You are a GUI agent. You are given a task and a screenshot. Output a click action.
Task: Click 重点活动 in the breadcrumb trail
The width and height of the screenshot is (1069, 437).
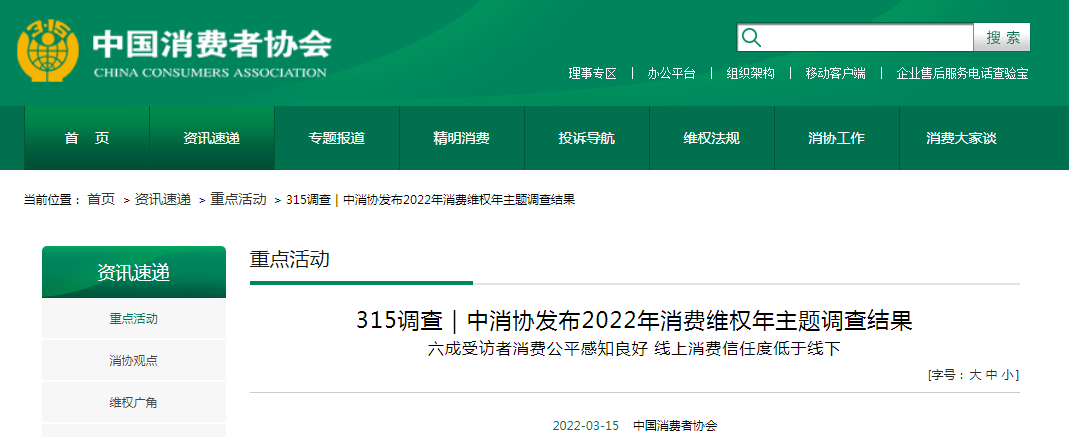click(x=238, y=200)
